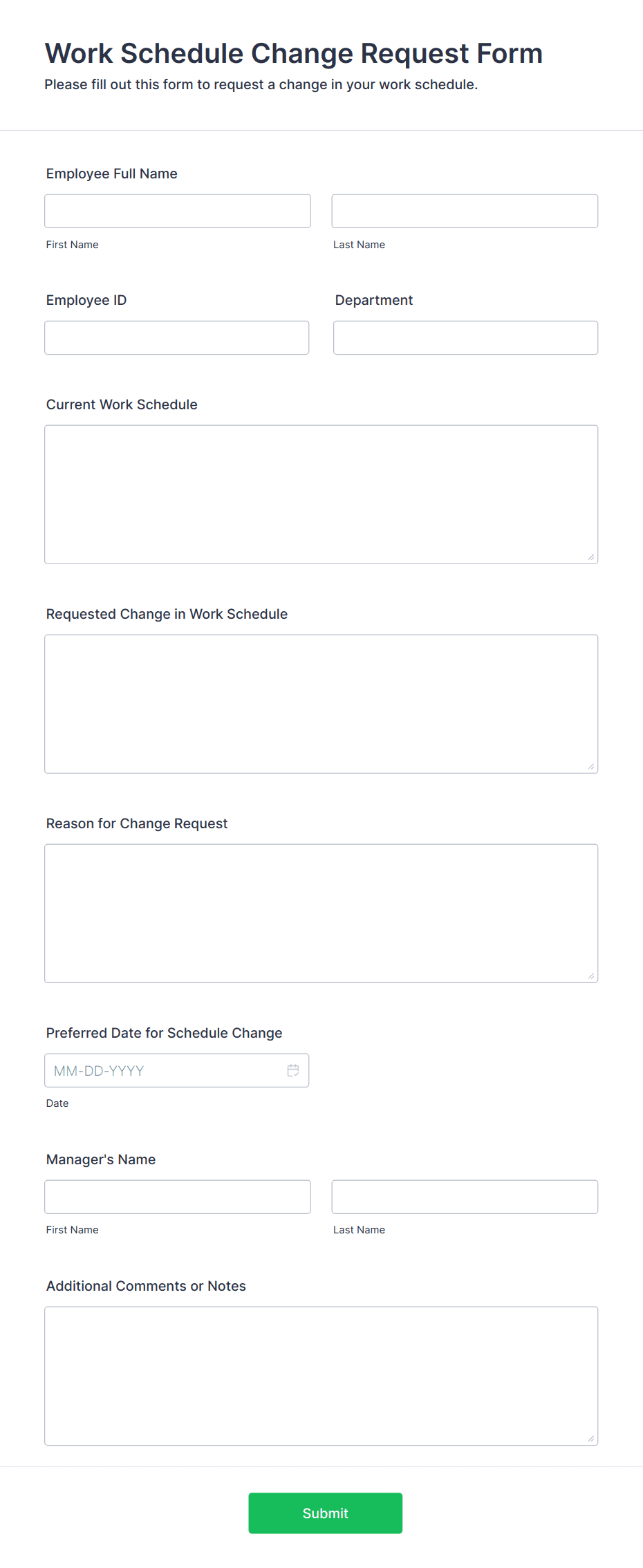643x1568 pixels.
Task: Click the MM-DD-YYYY date input field
Action: click(x=166, y=1070)
